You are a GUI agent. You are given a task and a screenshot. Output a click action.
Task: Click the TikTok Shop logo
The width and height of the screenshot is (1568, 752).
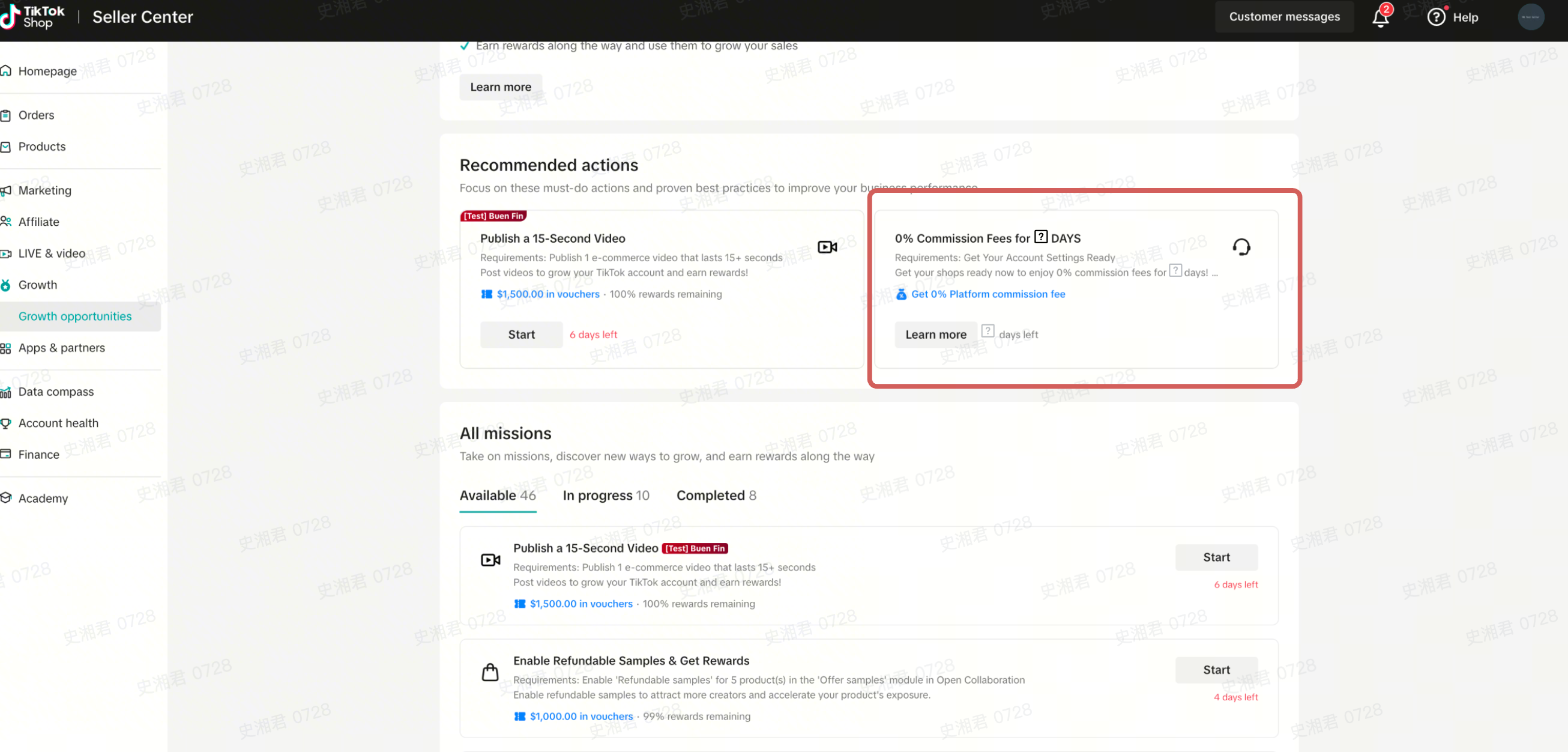tap(34, 16)
